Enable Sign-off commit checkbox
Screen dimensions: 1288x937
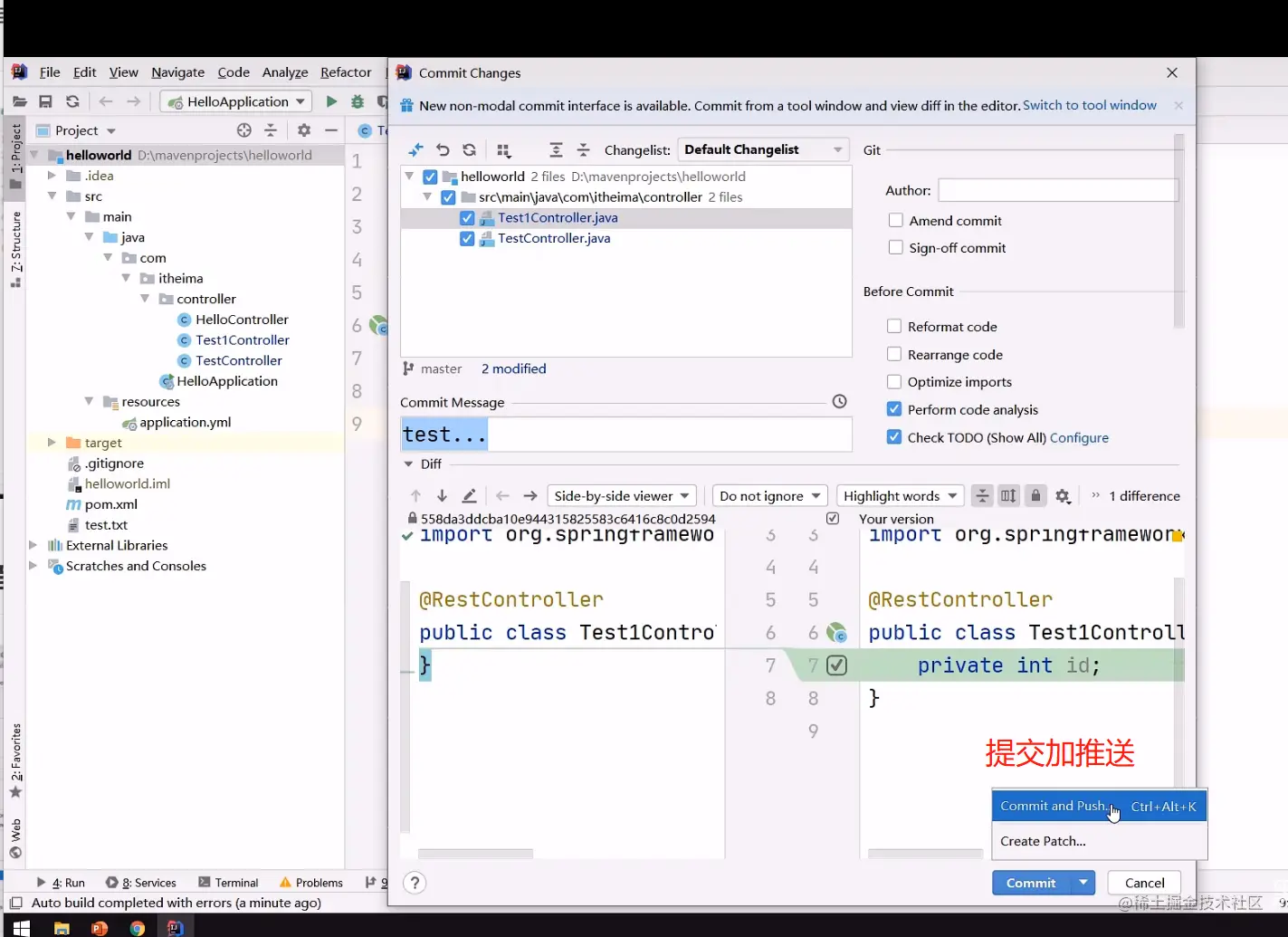click(x=896, y=247)
